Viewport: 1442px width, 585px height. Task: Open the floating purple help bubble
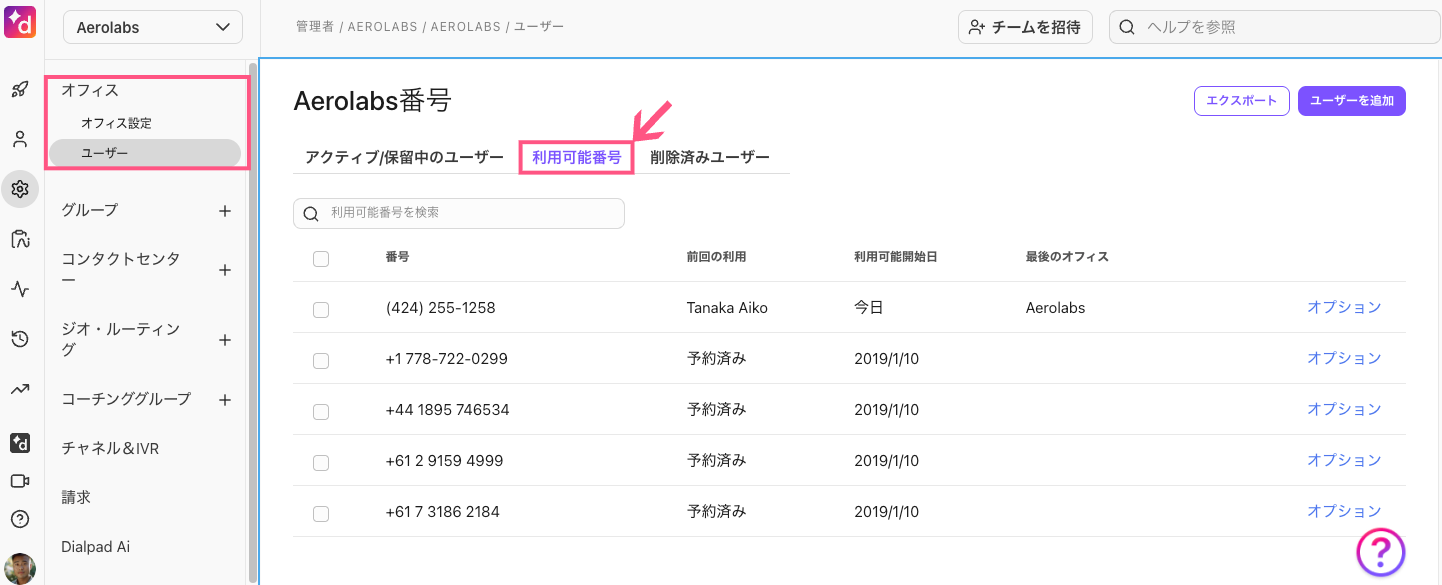pos(1381,551)
